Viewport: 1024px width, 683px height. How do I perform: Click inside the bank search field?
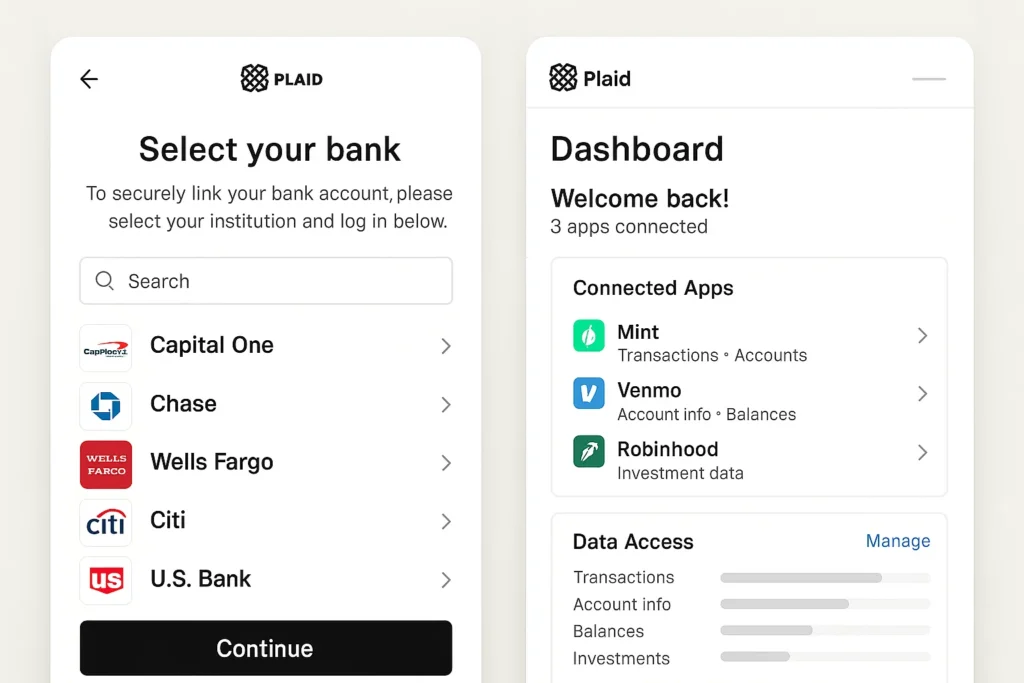(265, 281)
